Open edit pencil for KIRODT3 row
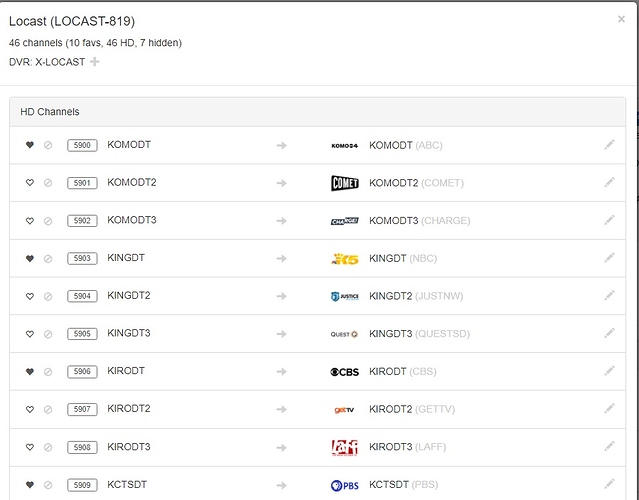The width and height of the screenshot is (639, 500). pyautogui.click(x=609, y=447)
